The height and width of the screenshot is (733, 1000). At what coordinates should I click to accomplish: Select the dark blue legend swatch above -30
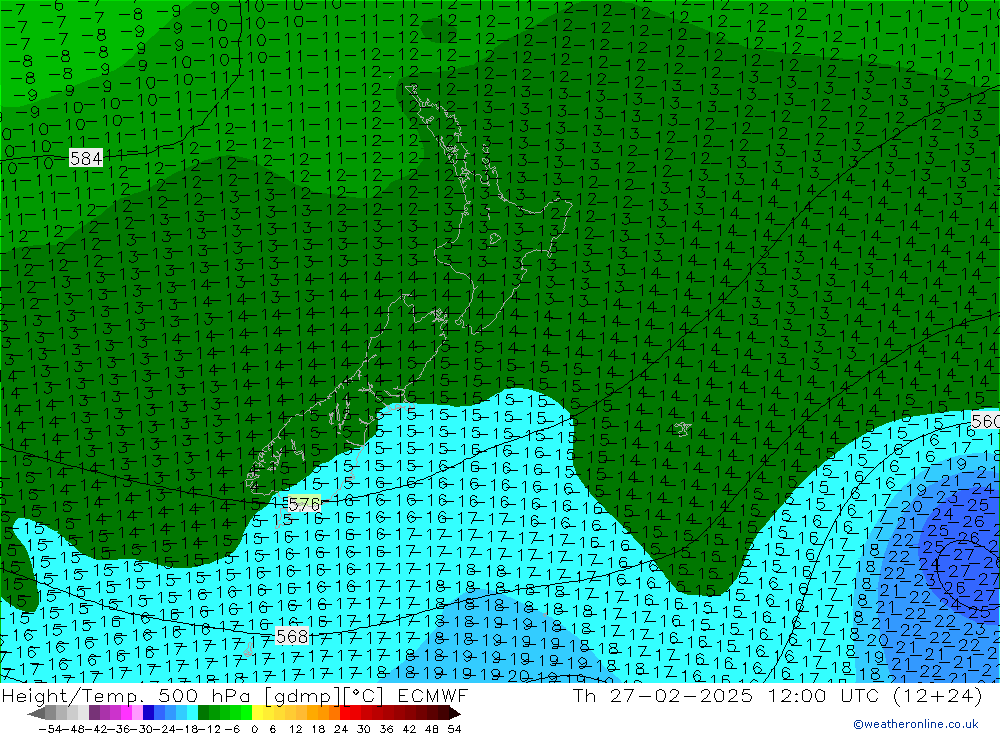point(148,712)
